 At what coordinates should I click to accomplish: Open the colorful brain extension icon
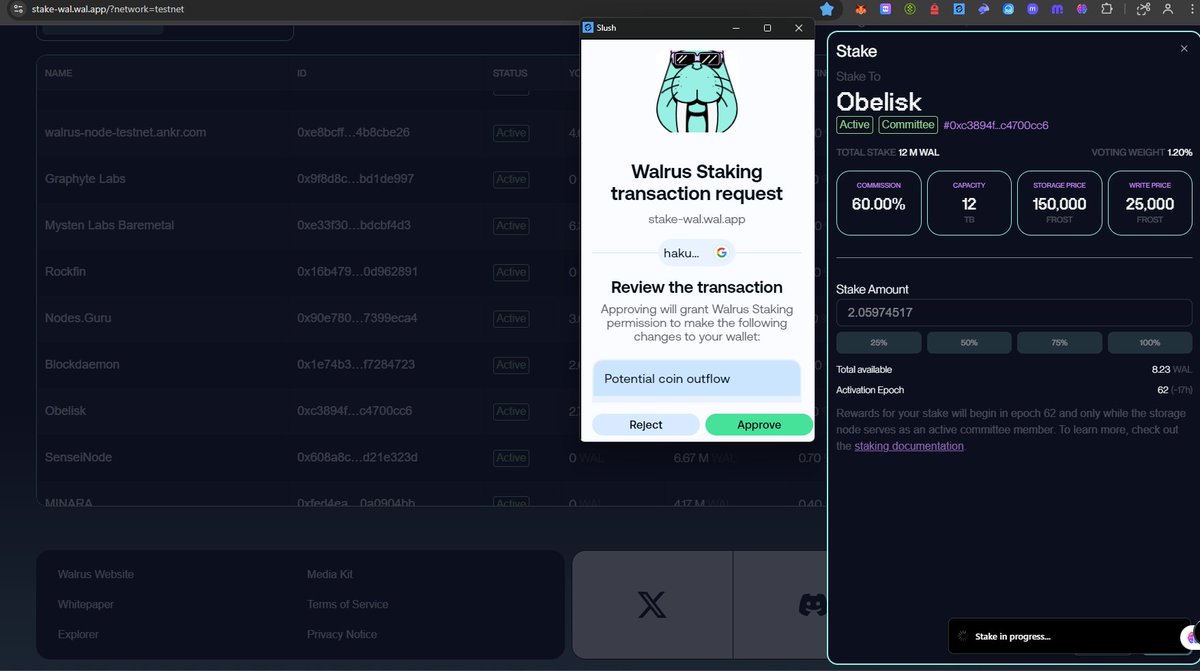(x=1082, y=9)
